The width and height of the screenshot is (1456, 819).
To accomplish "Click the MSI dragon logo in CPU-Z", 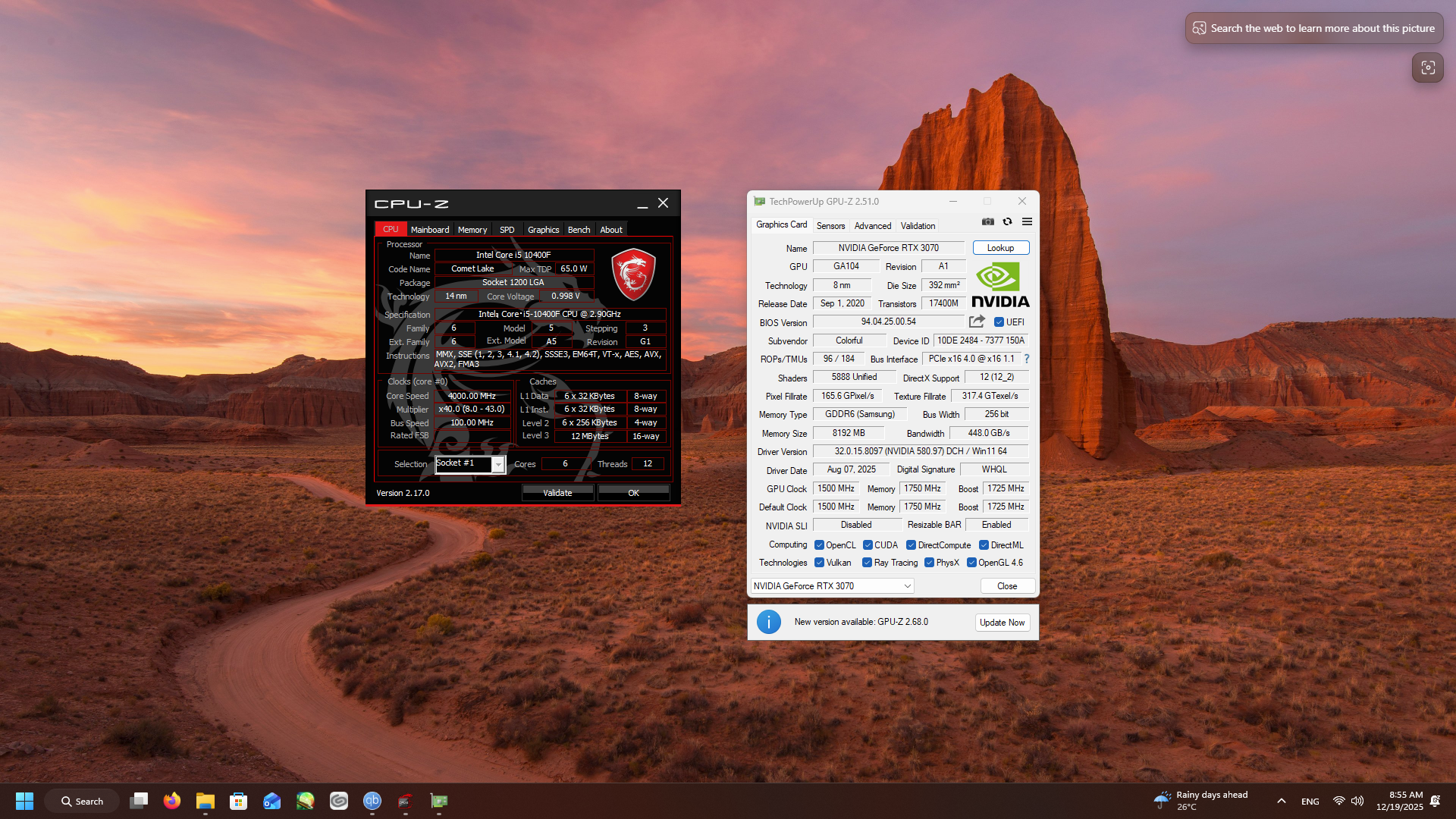I will (633, 274).
